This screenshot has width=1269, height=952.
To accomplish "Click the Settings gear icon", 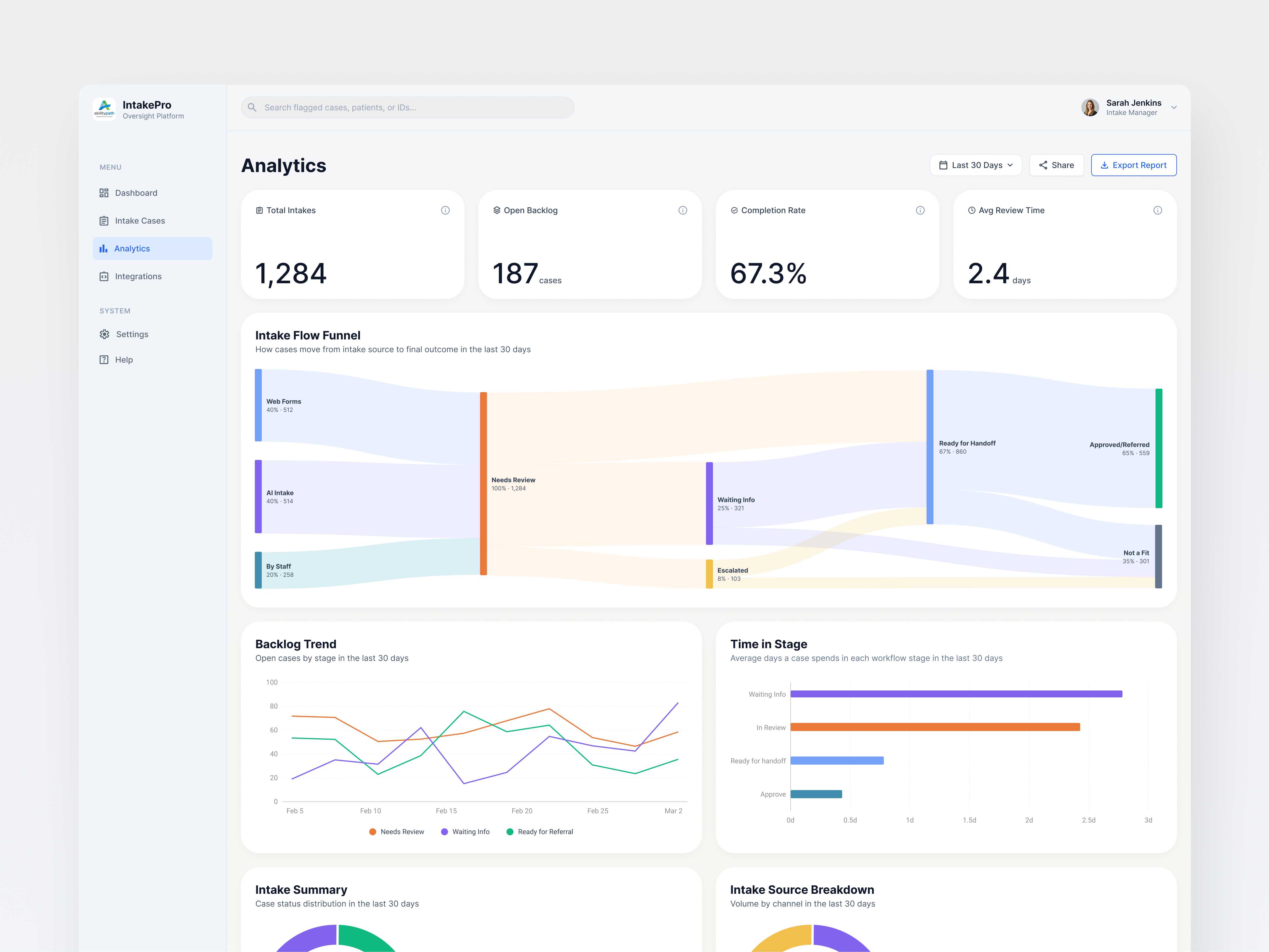I will tap(105, 334).
